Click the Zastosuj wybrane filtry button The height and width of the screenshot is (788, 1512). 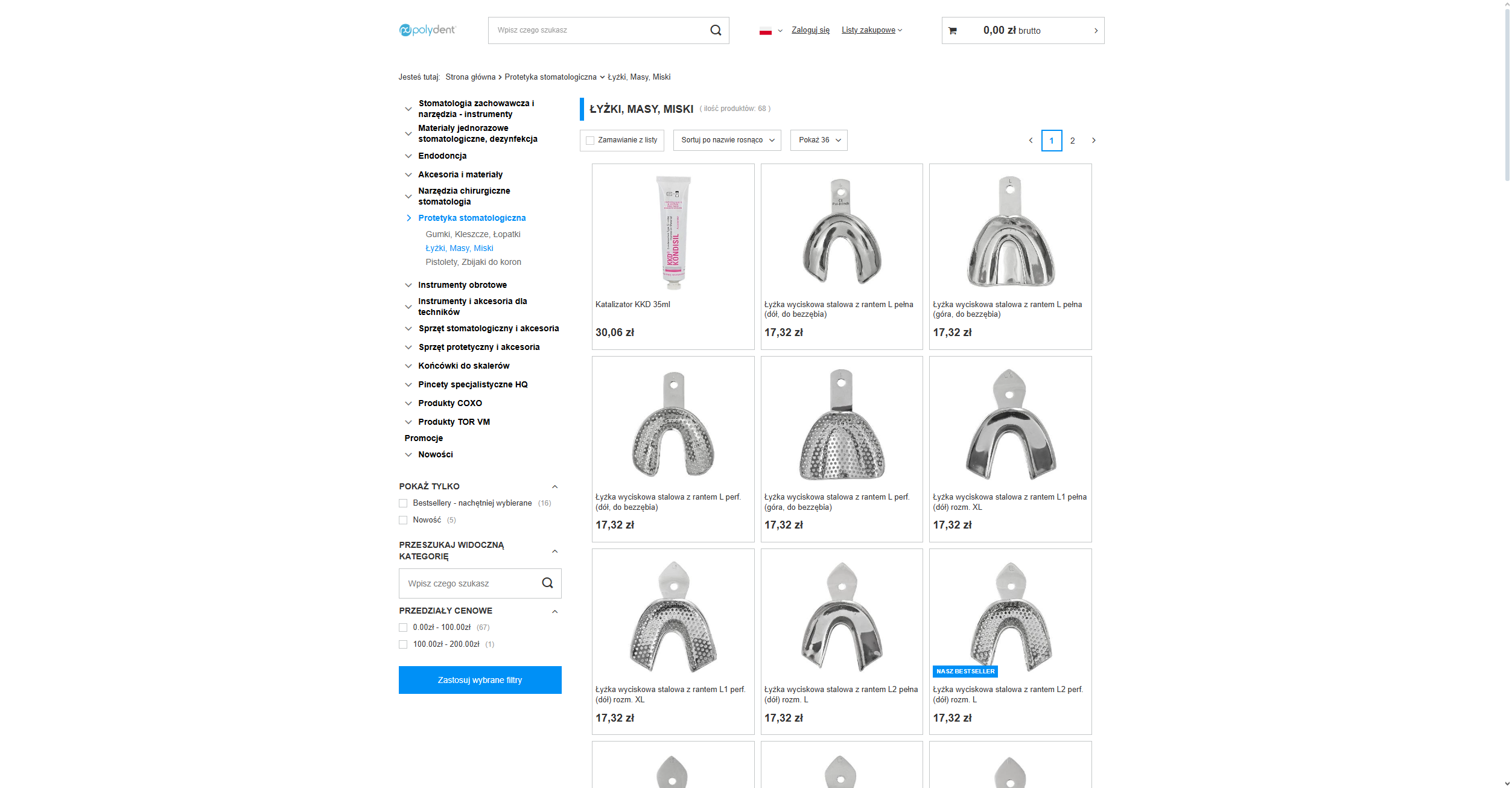click(x=480, y=680)
